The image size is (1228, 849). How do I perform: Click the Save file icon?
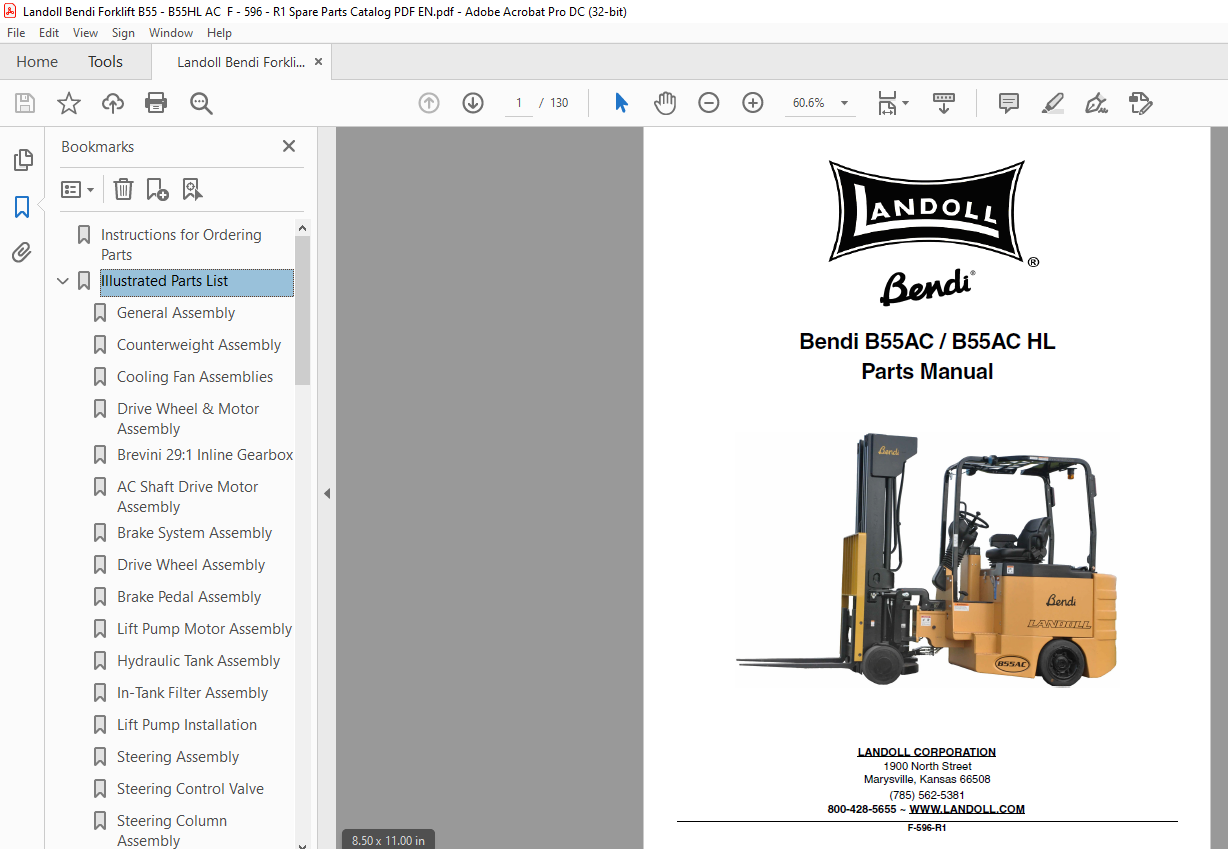tap(25, 103)
